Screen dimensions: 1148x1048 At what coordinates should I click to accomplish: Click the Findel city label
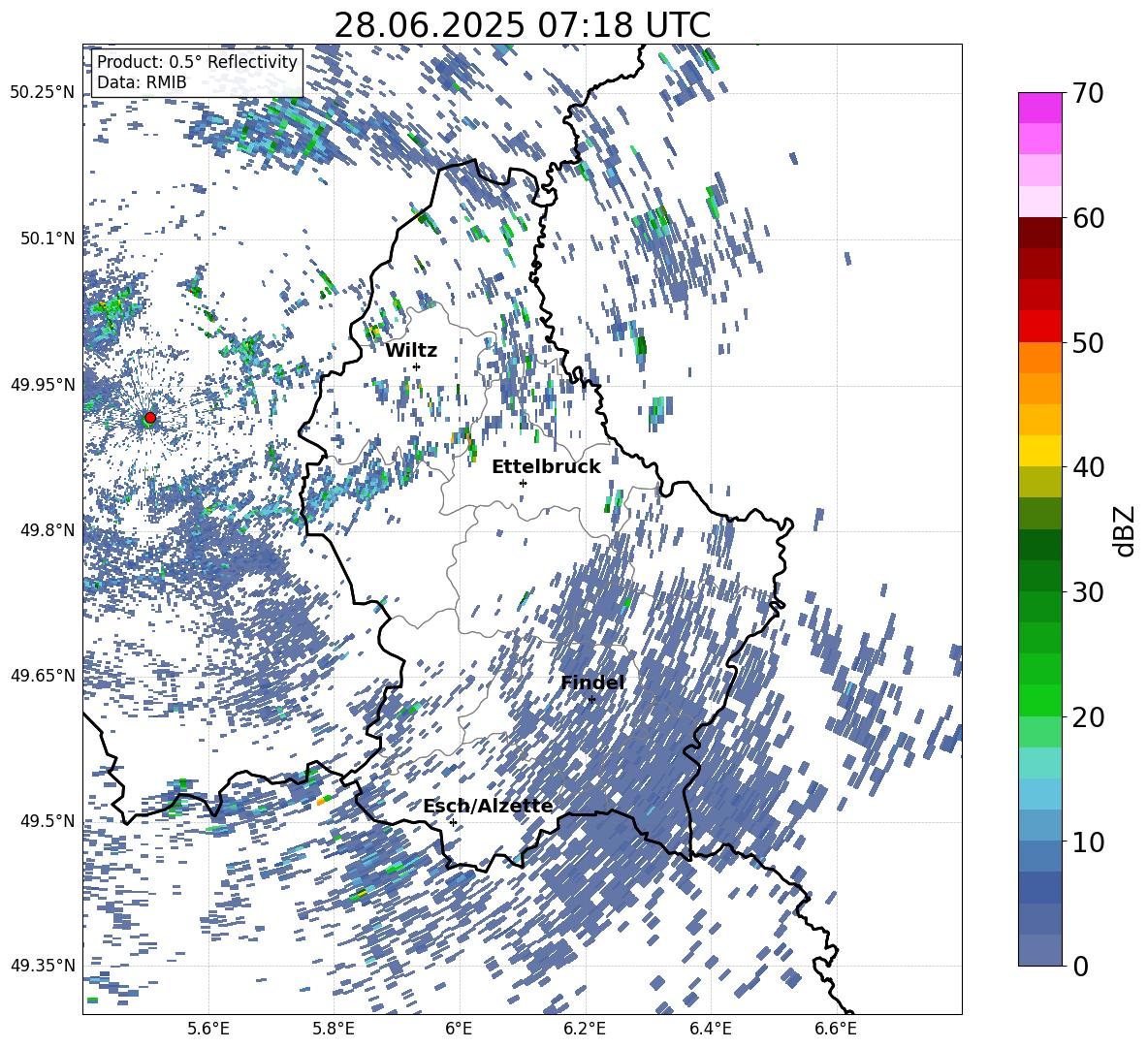(x=592, y=683)
